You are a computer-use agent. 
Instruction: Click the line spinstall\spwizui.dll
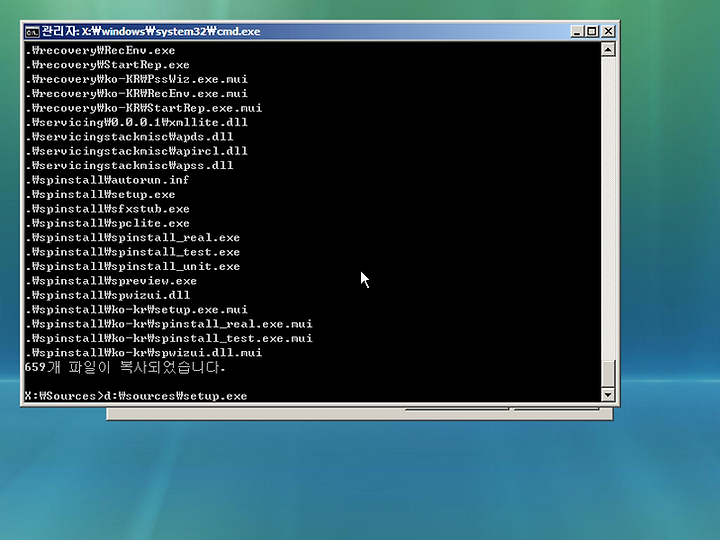click(107, 295)
